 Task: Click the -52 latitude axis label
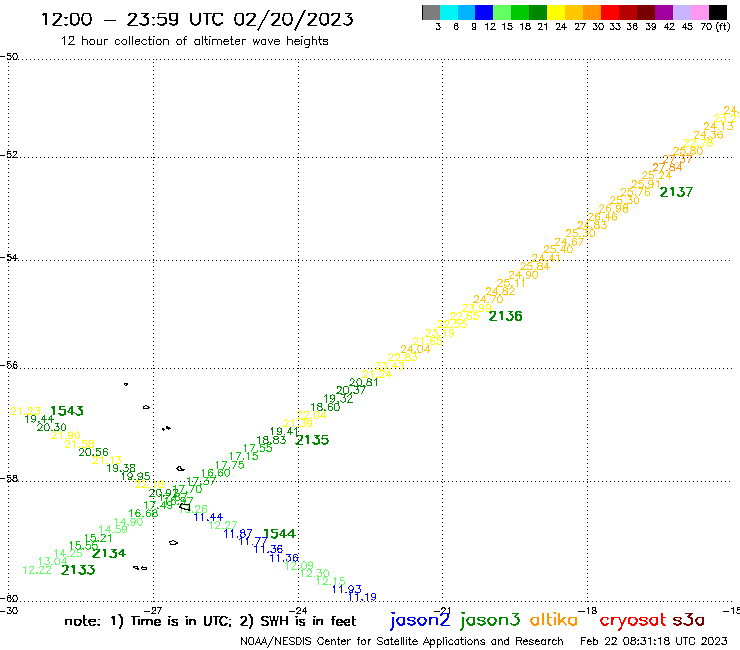[9, 155]
